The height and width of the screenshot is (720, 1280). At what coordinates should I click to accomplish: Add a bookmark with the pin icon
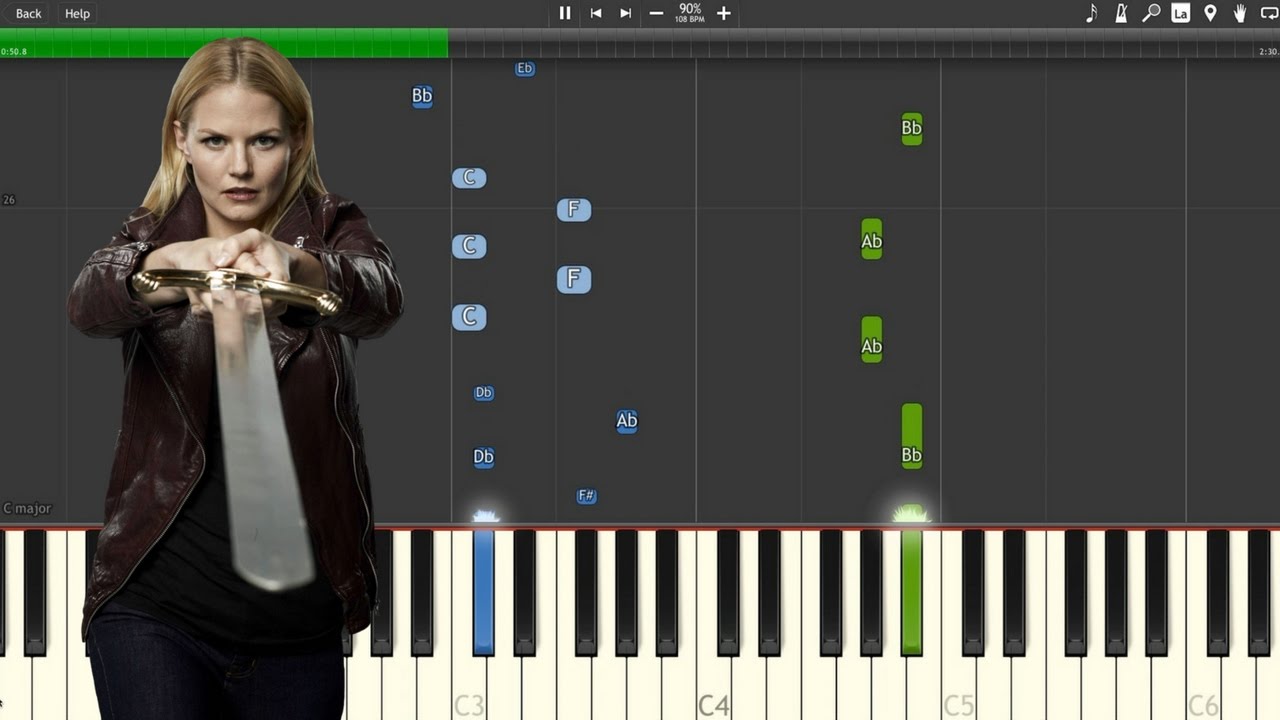[x=1210, y=13]
